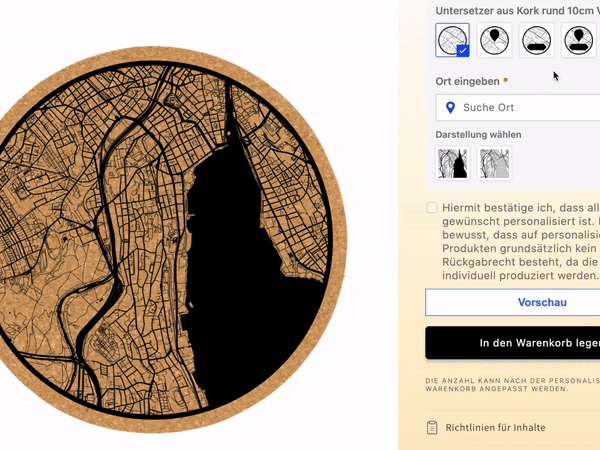
Task: Click the Untersetzer aus Kork product title
Action: pos(517,11)
